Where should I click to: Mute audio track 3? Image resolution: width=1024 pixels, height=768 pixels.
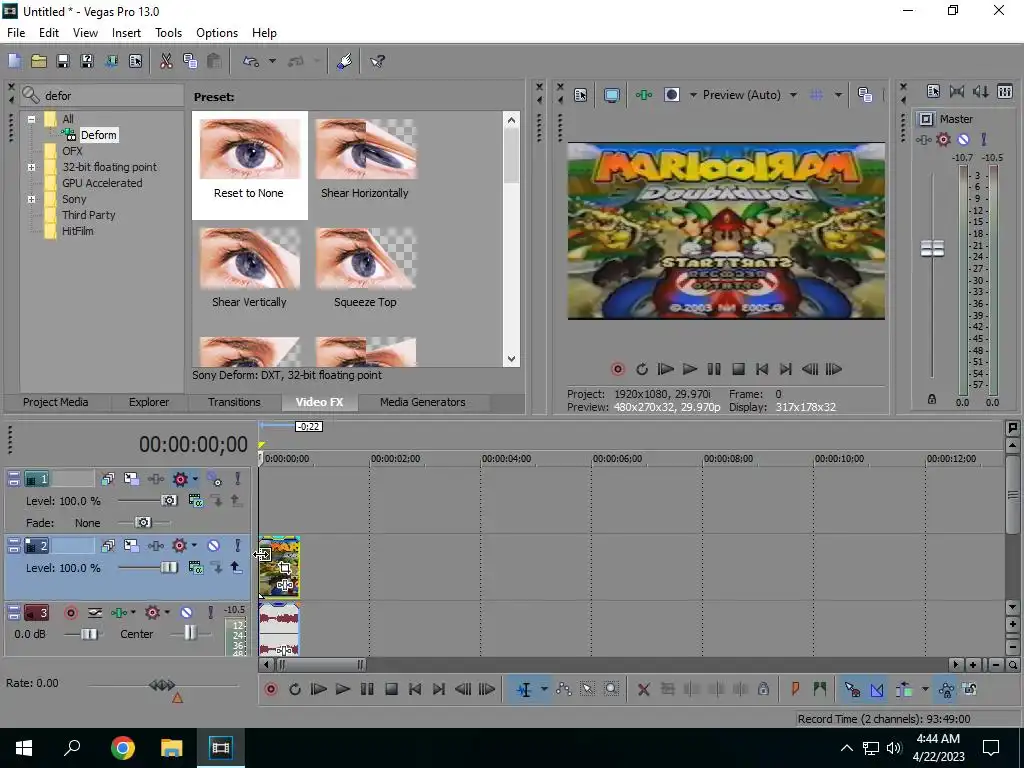pos(186,613)
